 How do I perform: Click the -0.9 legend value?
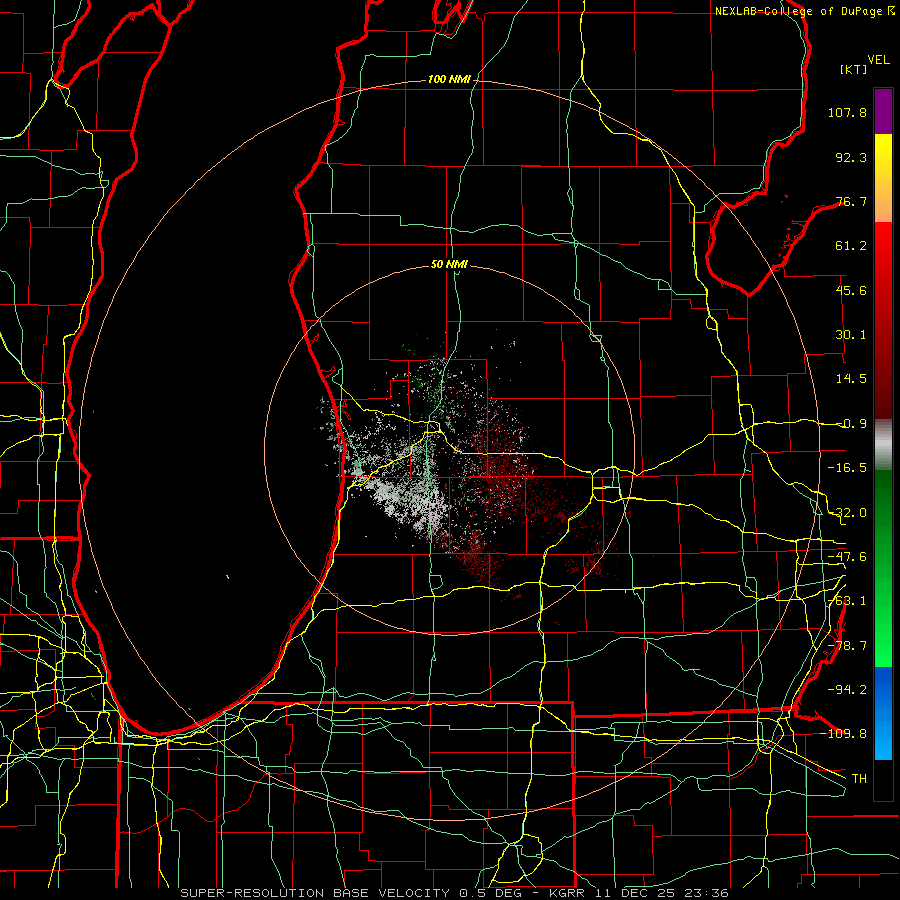click(851, 424)
